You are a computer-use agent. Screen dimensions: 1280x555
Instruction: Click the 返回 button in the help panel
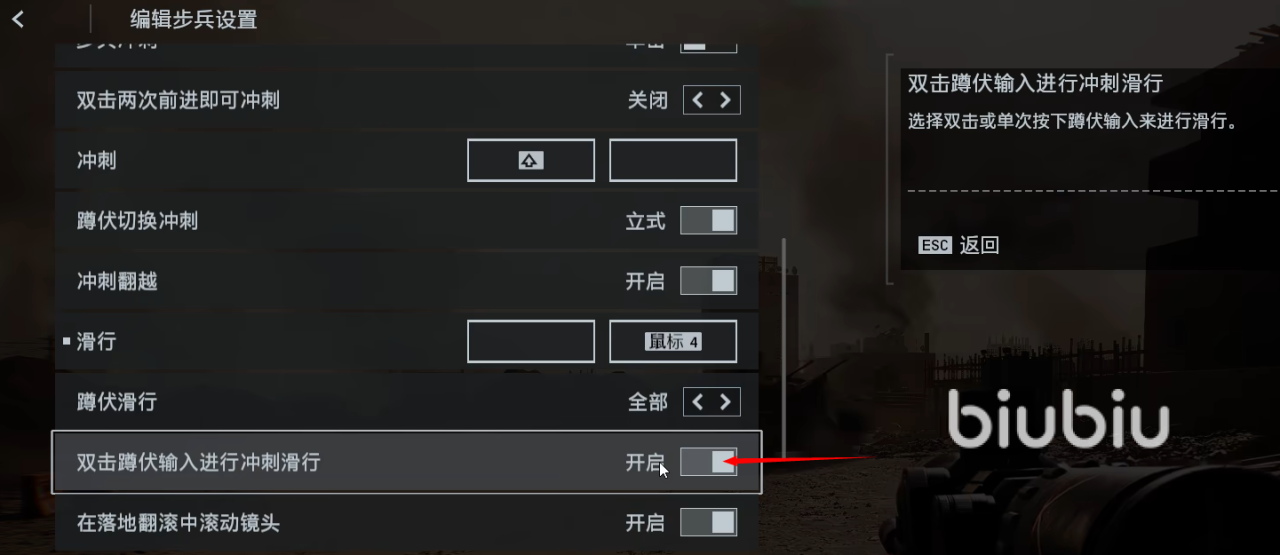click(x=979, y=245)
